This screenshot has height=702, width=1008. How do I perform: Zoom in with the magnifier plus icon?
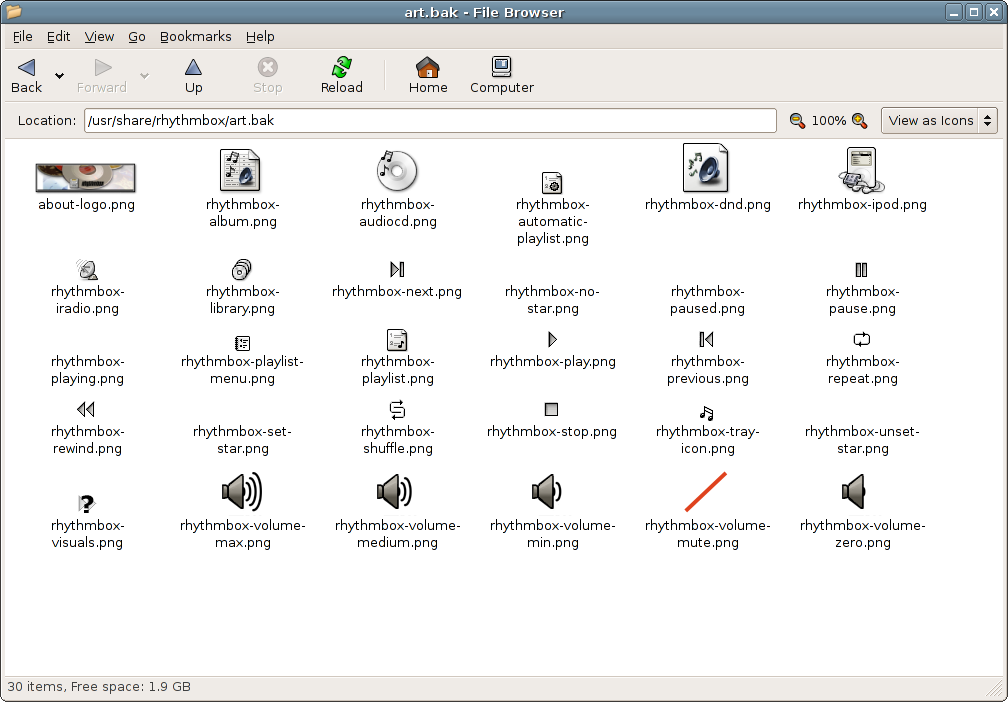[860, 120]
